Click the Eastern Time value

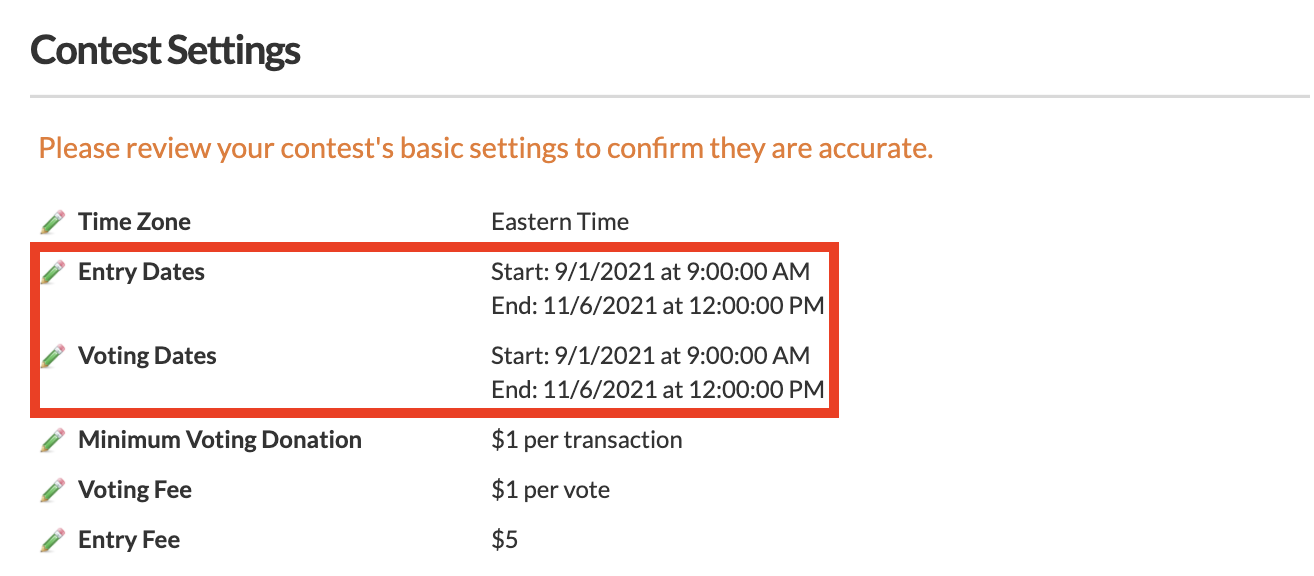(x=560, y=222)
